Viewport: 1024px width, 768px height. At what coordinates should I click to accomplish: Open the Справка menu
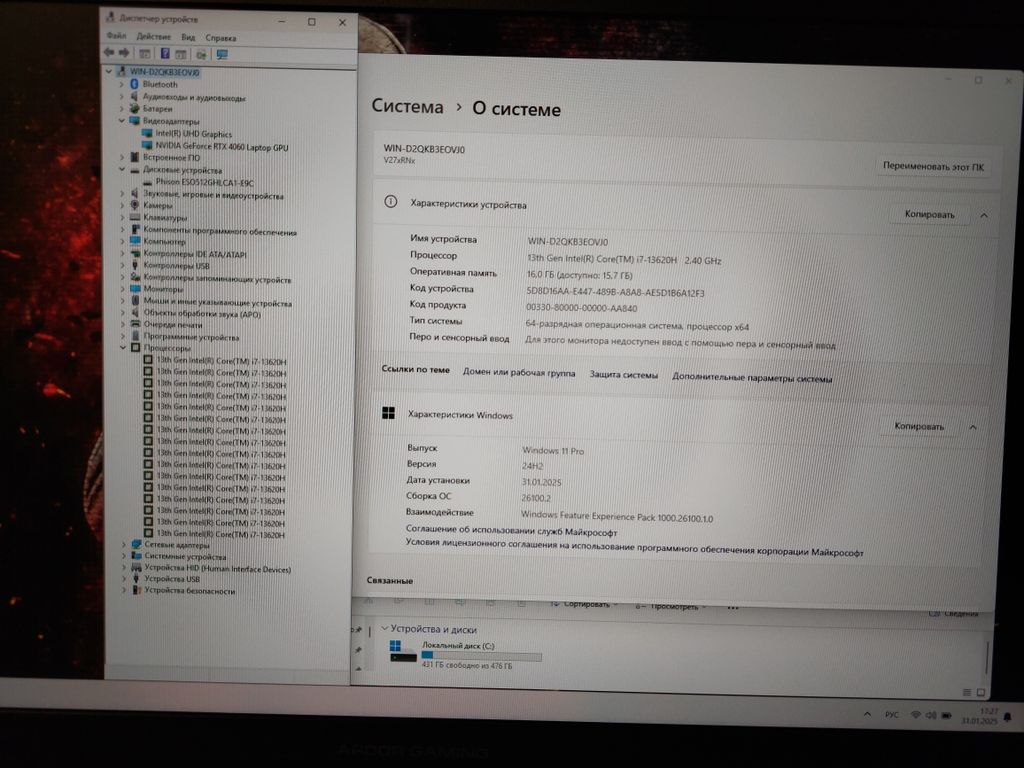pos(221,37)
